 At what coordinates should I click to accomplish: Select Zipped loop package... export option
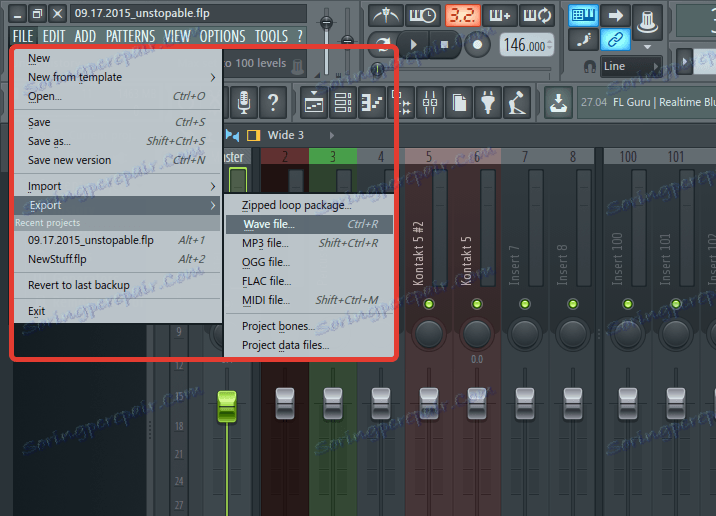[x=310, y=205]
